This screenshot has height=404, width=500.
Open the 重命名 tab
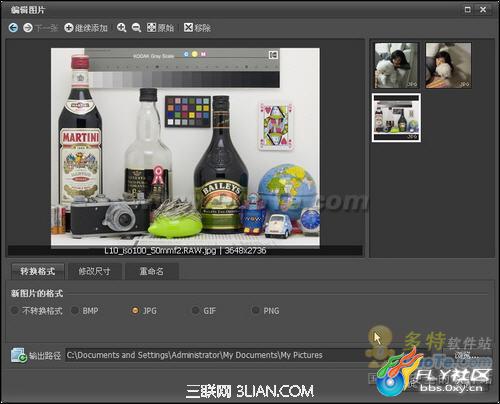coord(152,271)
